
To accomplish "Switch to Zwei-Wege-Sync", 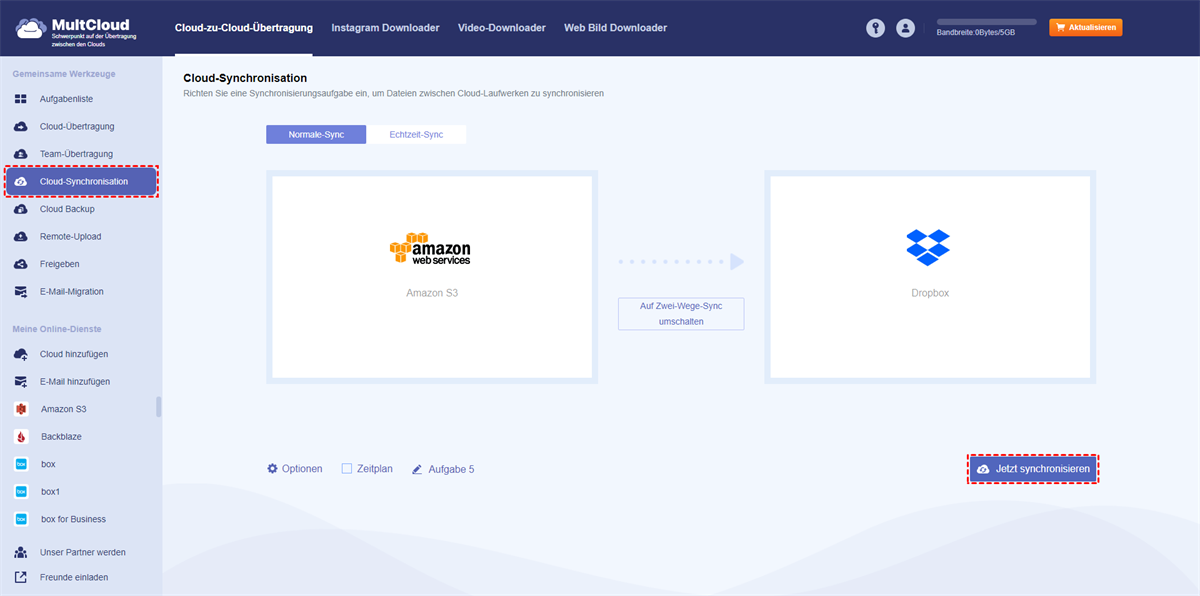I will pos(680,313).
